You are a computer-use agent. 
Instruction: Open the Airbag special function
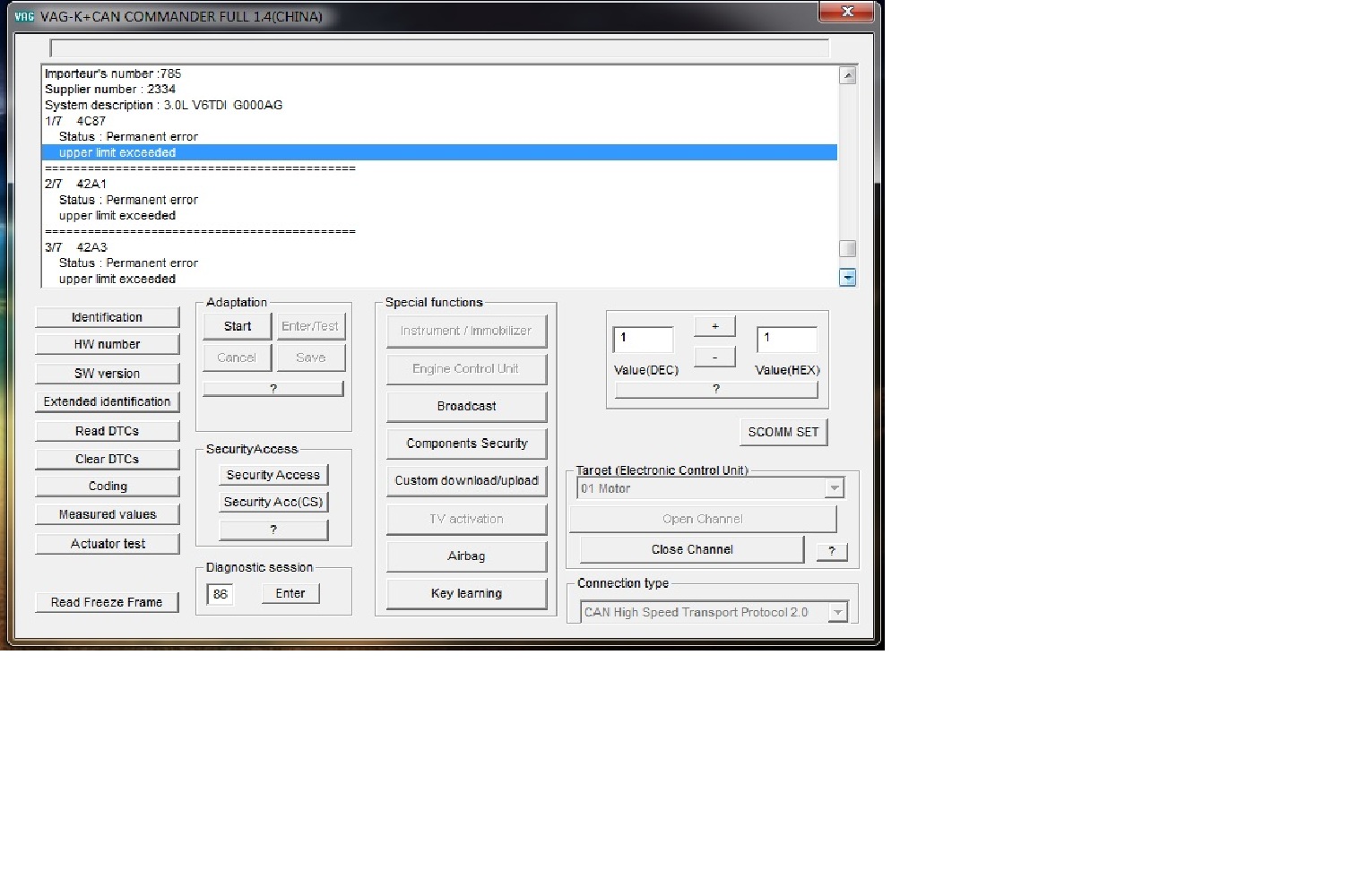[x=466, y=556]
